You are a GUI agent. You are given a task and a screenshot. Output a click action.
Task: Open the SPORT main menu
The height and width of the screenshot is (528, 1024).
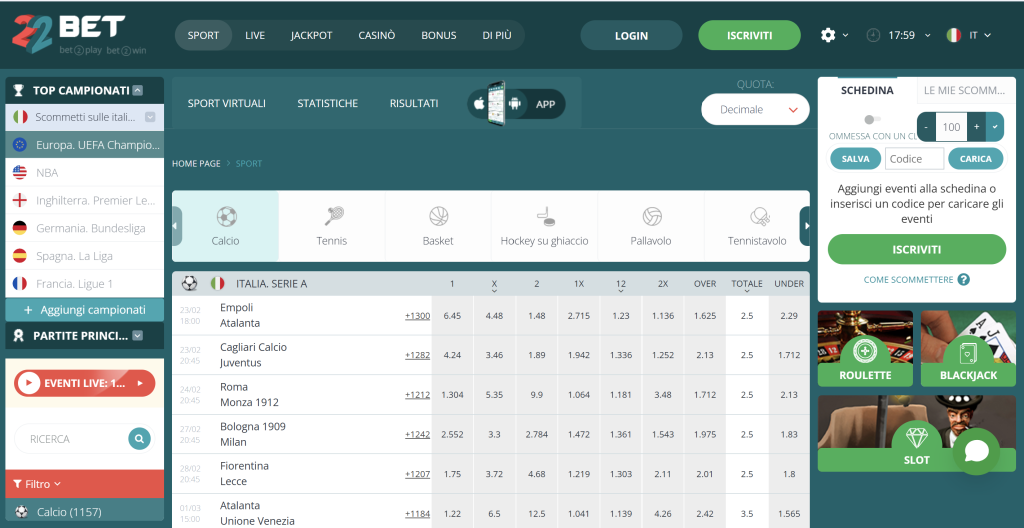pos(203,35)
